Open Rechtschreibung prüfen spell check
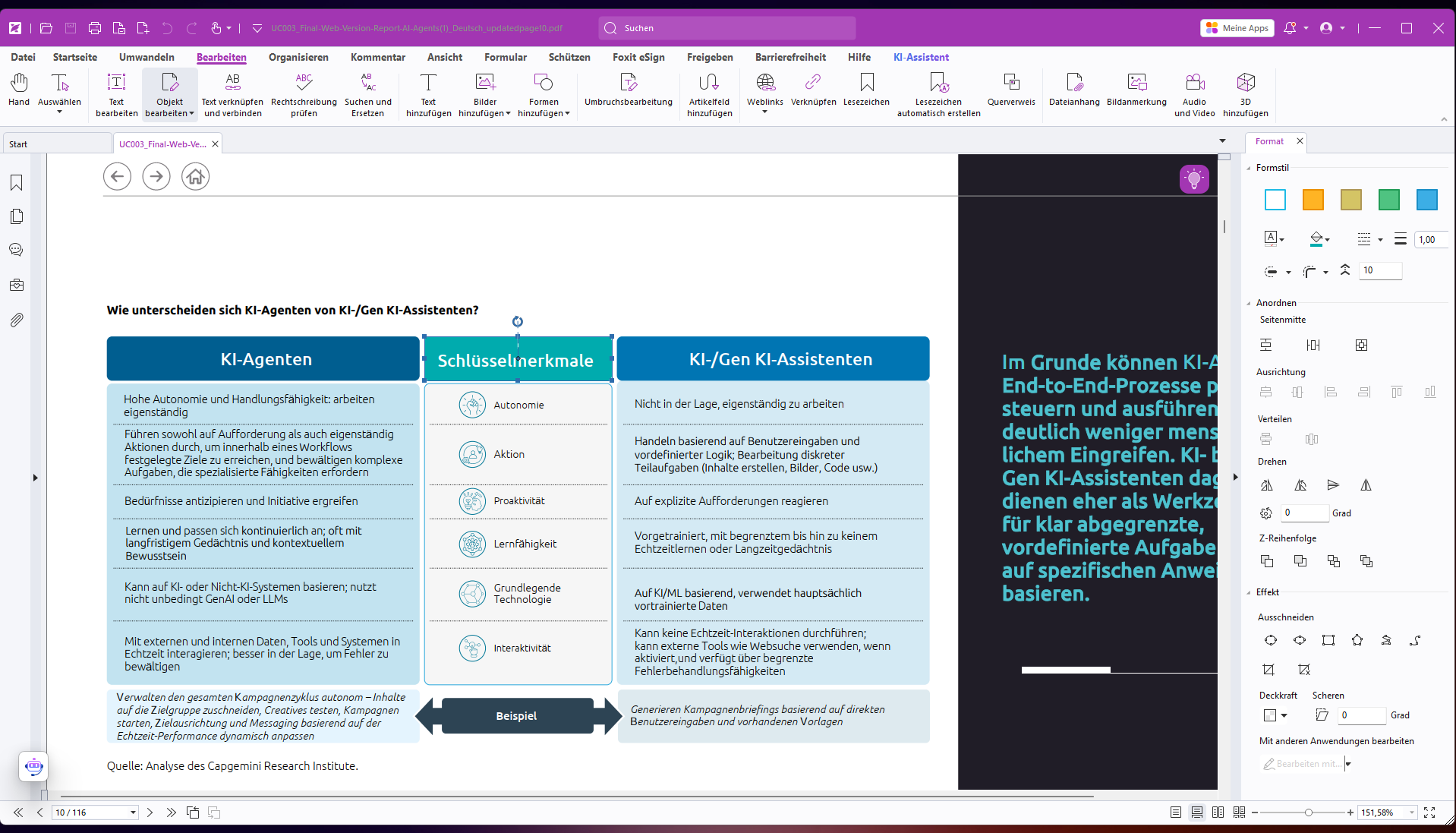The width and height of the screenshot is (1456, 833). pyautogui.click(x=304, y=94)
